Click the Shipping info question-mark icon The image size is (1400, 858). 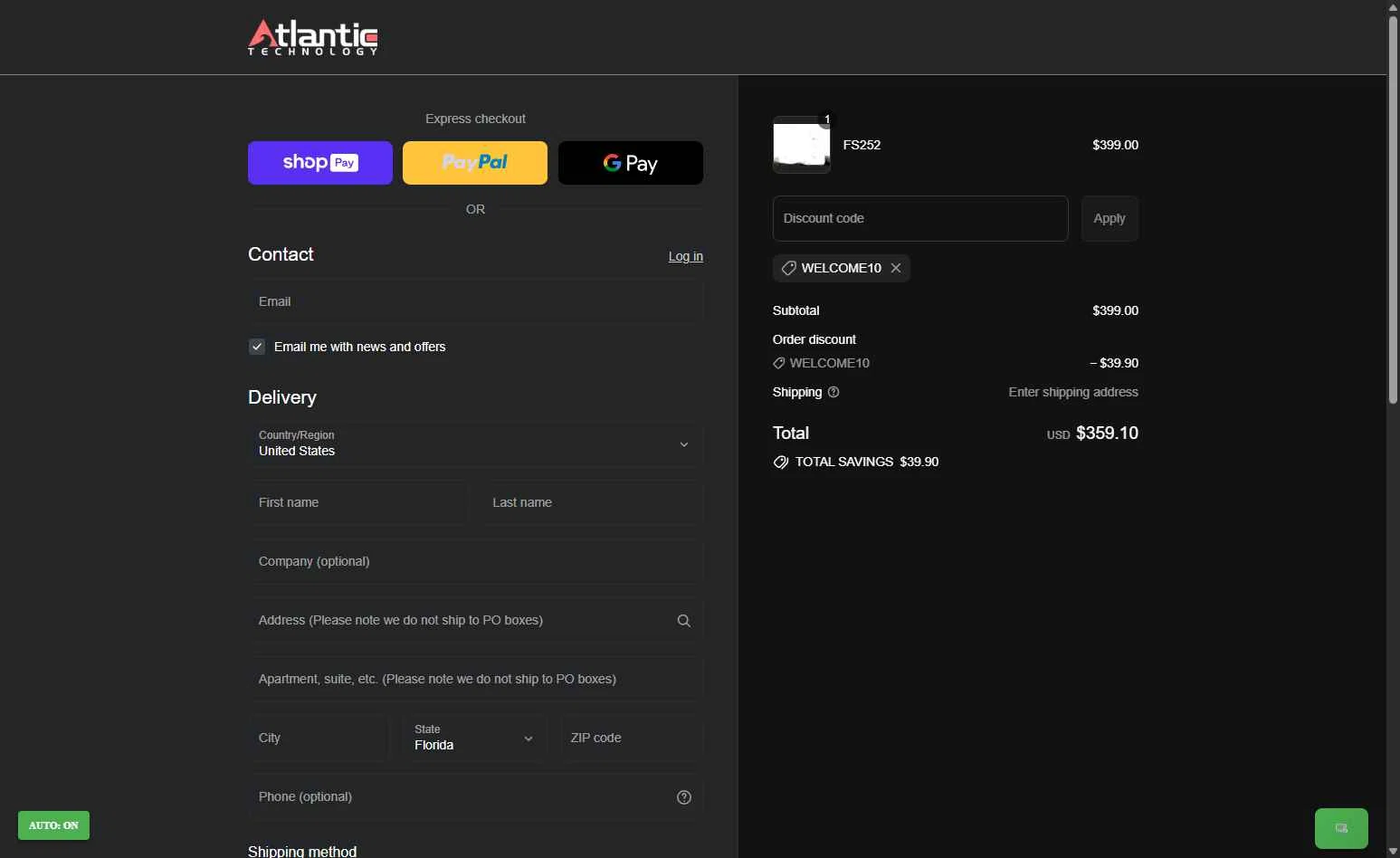click(833, 392)
